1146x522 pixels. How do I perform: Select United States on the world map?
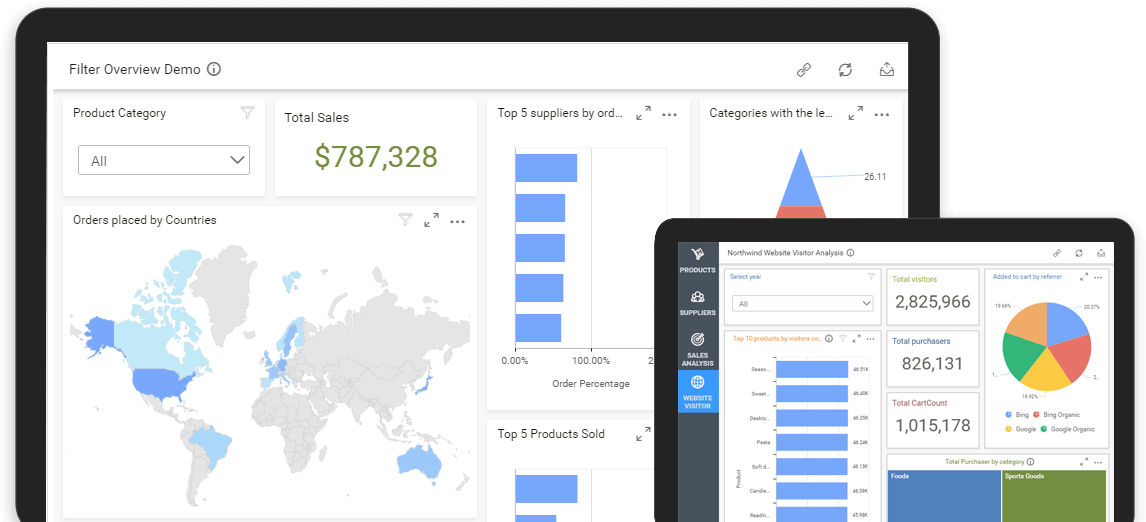click(x=162, y=382)
